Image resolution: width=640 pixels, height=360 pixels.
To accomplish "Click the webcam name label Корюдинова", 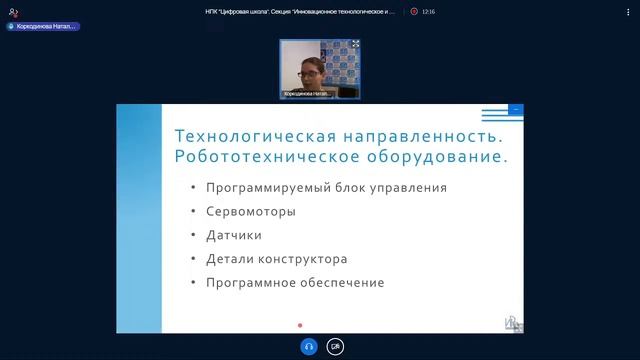I will coord(307,94).
